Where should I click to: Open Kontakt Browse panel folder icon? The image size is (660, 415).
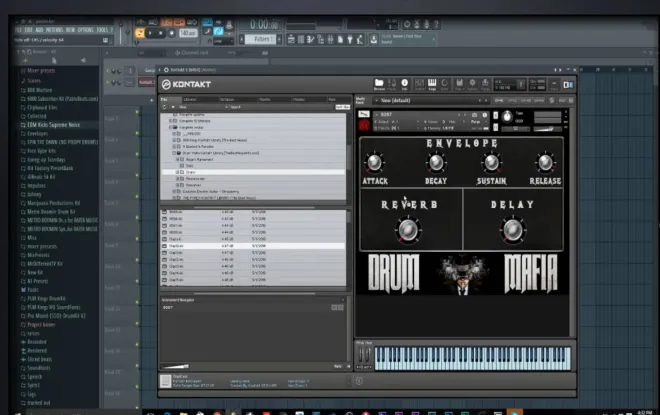click(x=379, y=83)
